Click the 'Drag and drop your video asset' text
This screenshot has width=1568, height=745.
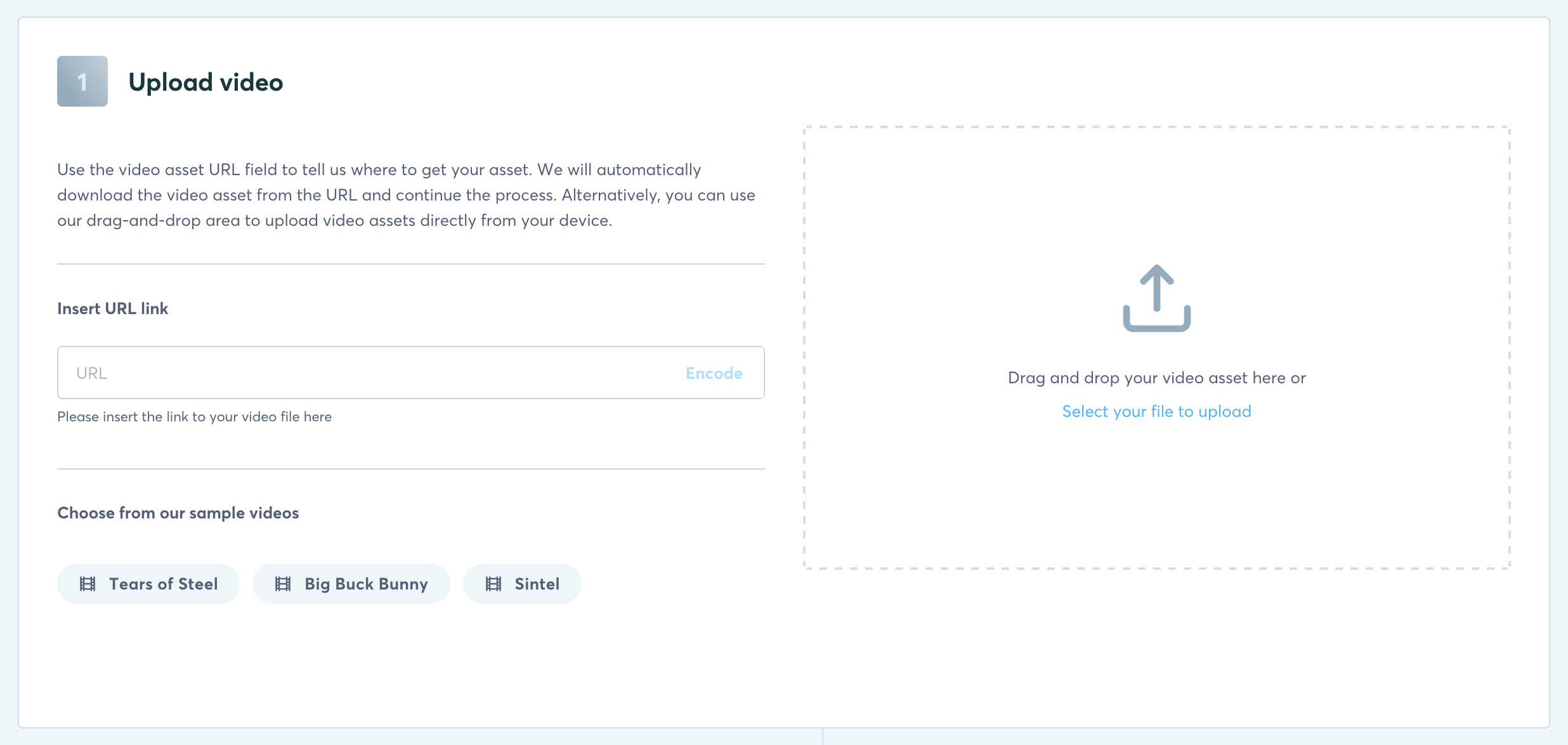[1156, 378]
